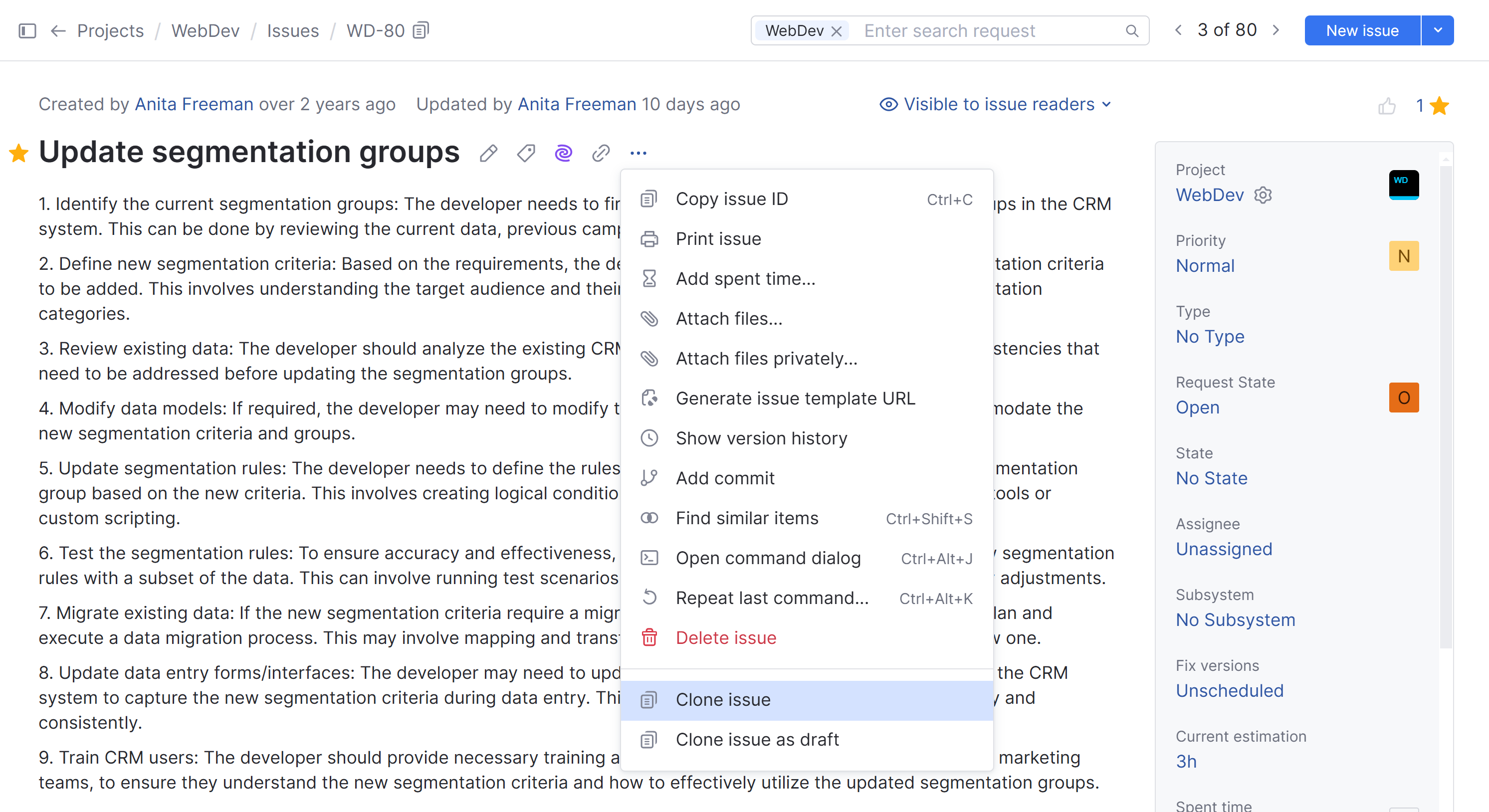Like the issue with thumbs up
This screenshot has width=1489, height=812.
click(1388, 106)
